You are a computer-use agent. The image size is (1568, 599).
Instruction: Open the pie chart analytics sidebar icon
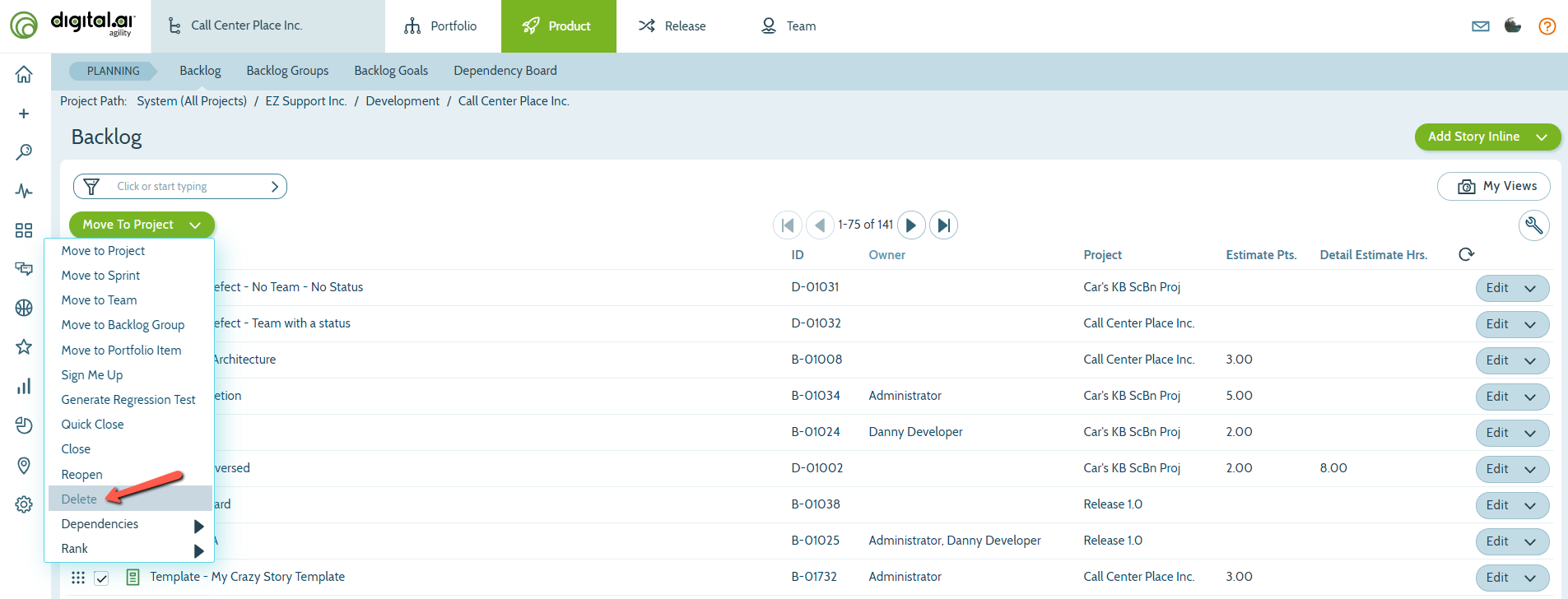[24, 425]
